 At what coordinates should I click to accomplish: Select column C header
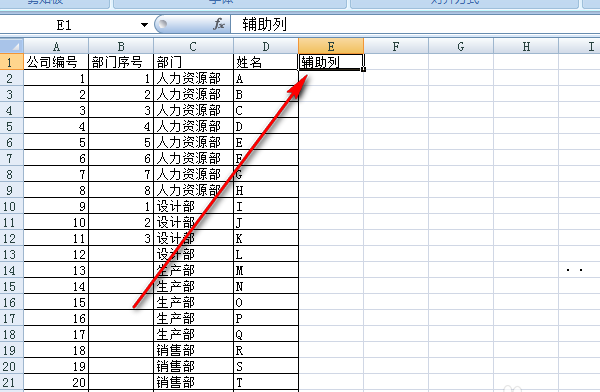tap(193, 46)
